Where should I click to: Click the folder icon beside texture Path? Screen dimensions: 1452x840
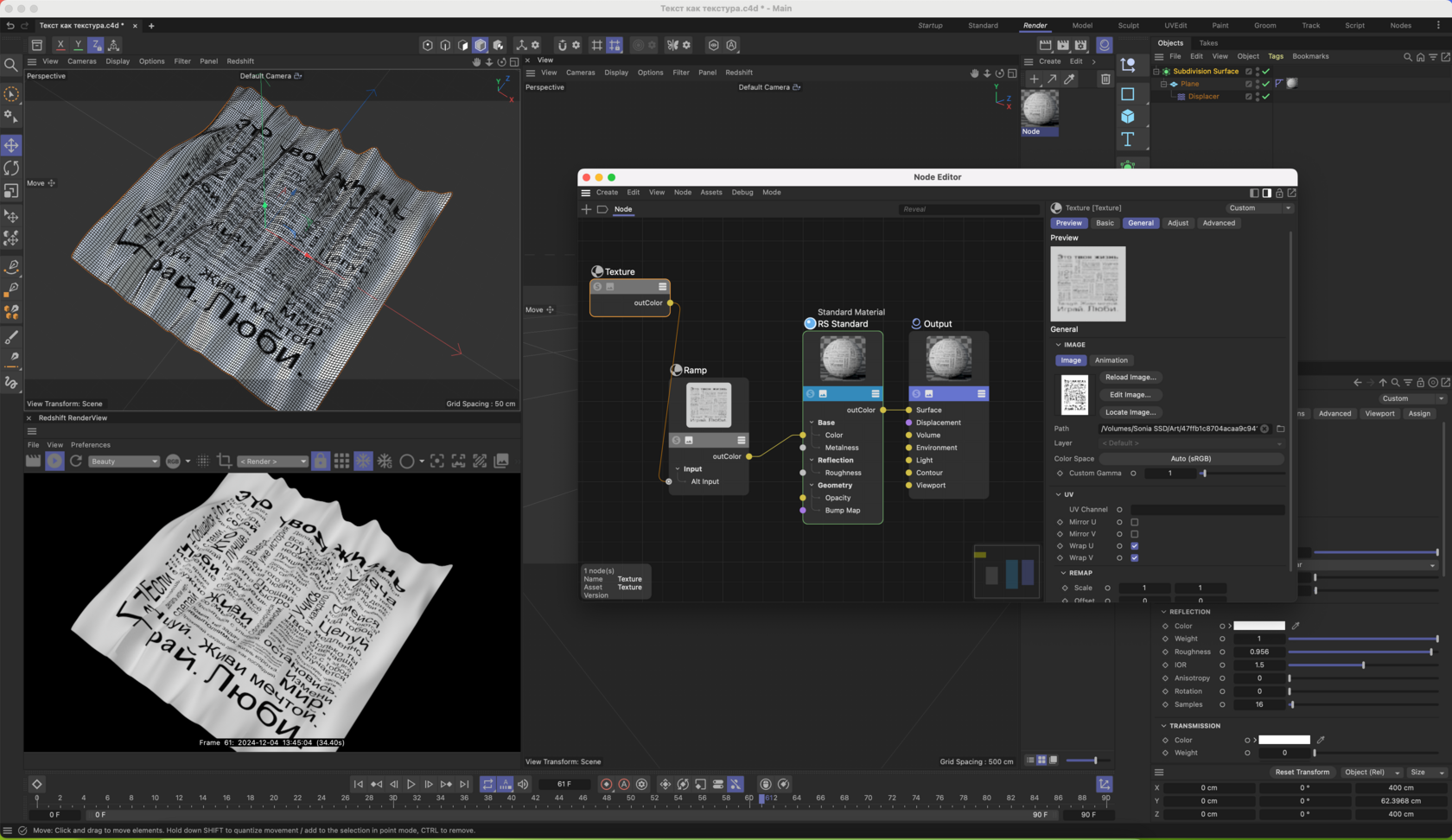pyautogui.click(x=1281, y=429)
